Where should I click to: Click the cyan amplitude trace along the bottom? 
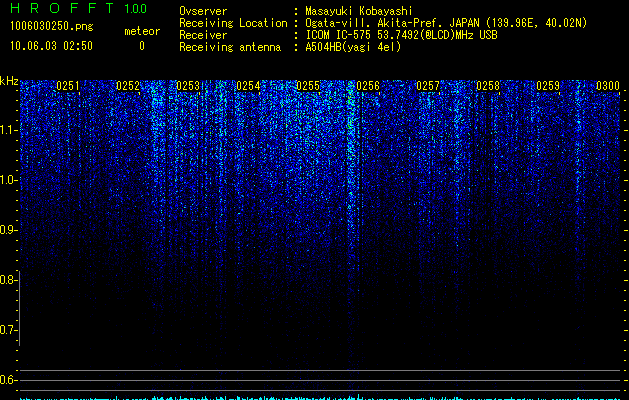[321, 398]
